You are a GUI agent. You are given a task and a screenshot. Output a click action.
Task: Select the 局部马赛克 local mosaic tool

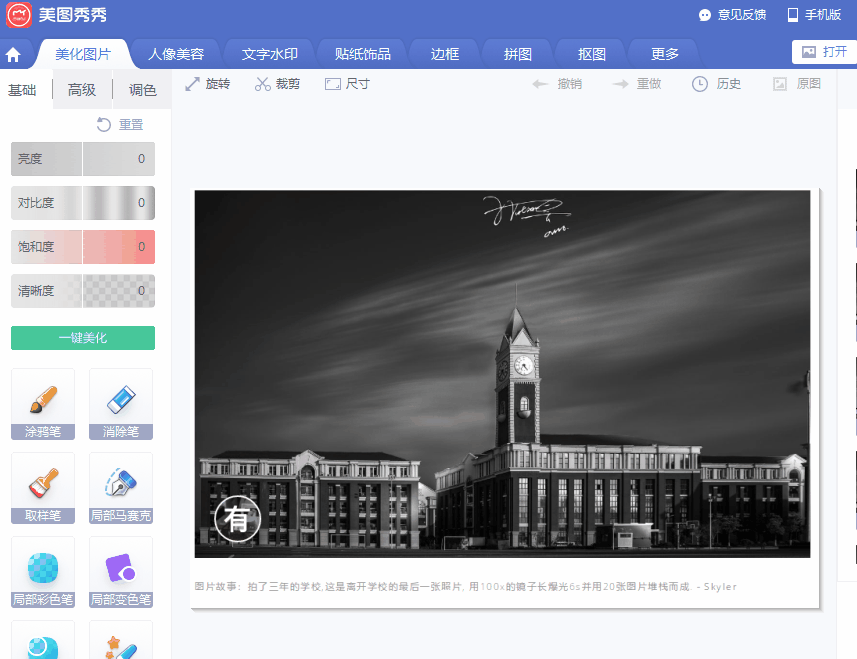(x=120, y=488)
